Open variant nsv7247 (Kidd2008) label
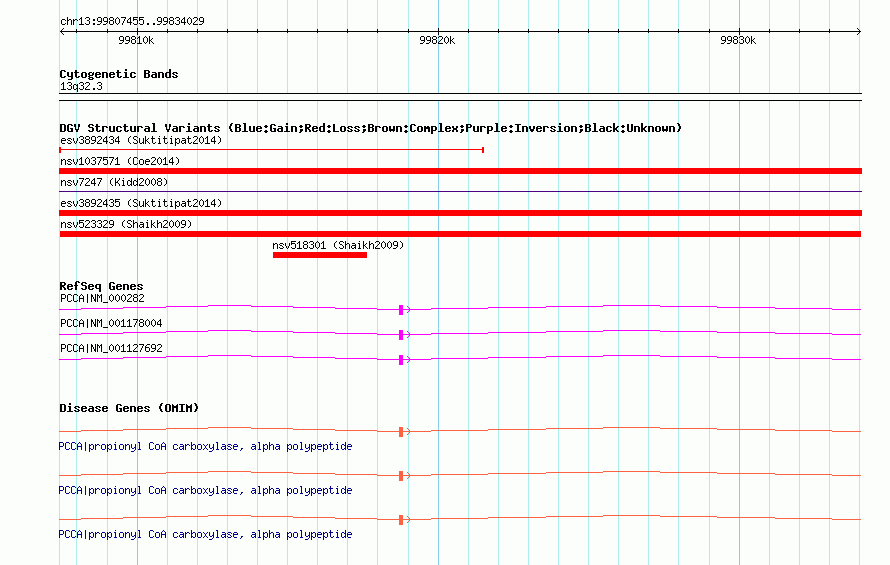The width and height of the screenshot is (890, 565). pos(114,182)
